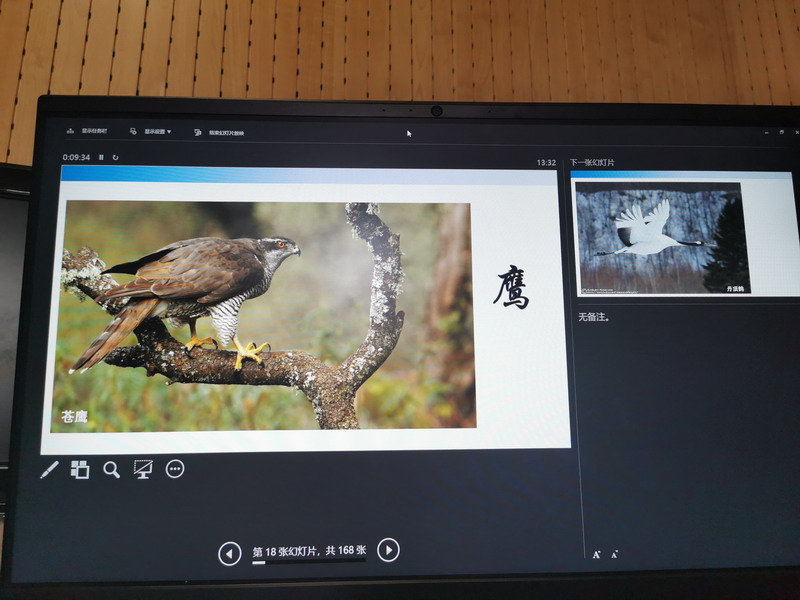Decrease the notes text size
This screenshot has width=800, height=600.
(614, 554)
